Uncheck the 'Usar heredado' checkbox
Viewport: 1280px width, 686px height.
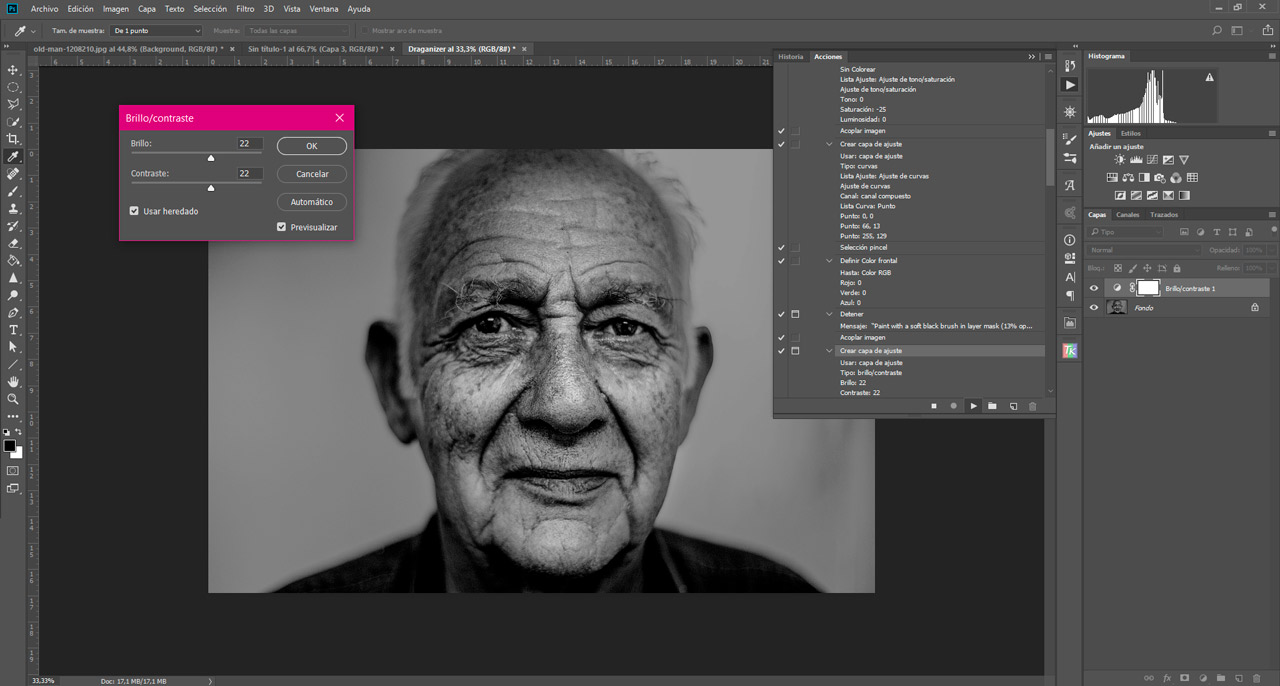[x=134, y=211]
